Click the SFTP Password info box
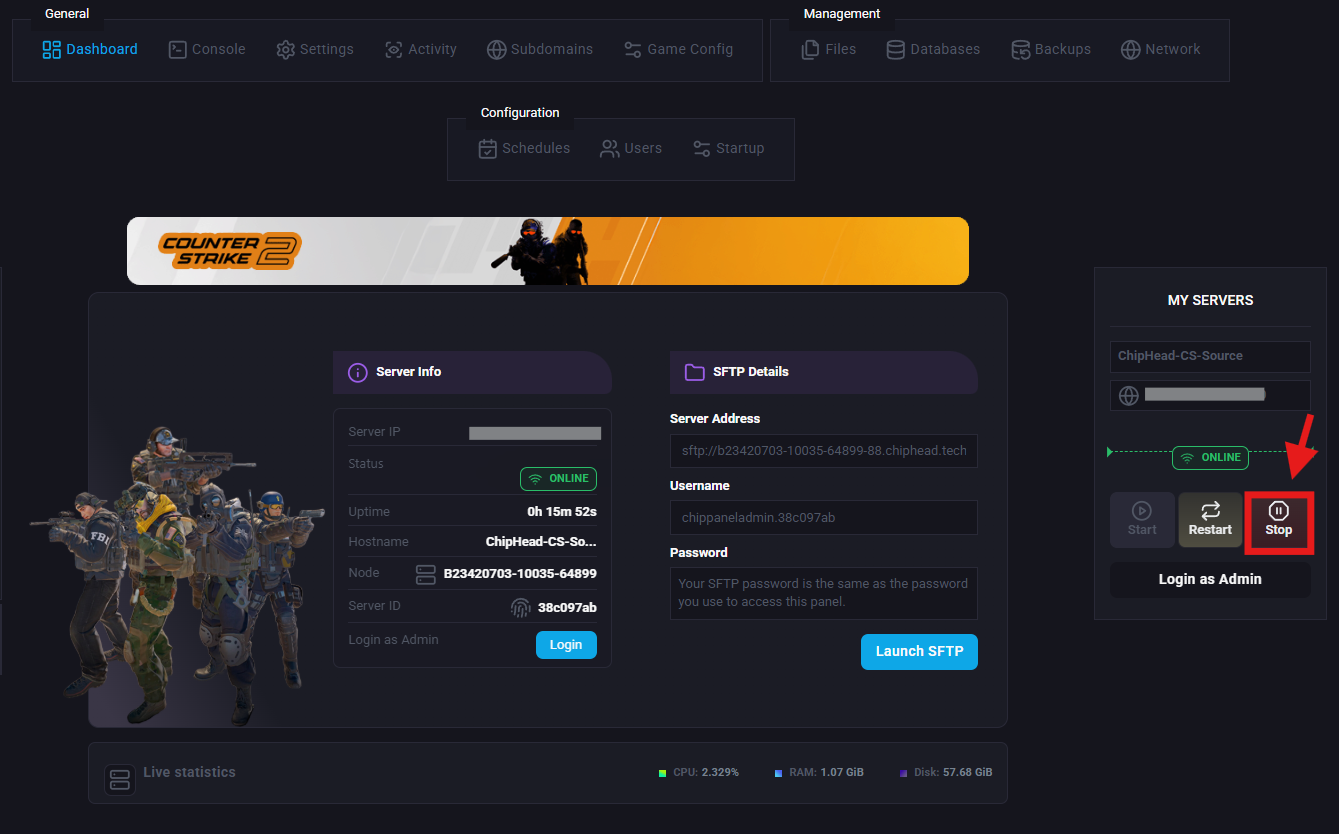Screen dimensions: 1339x834 [824, 593]
